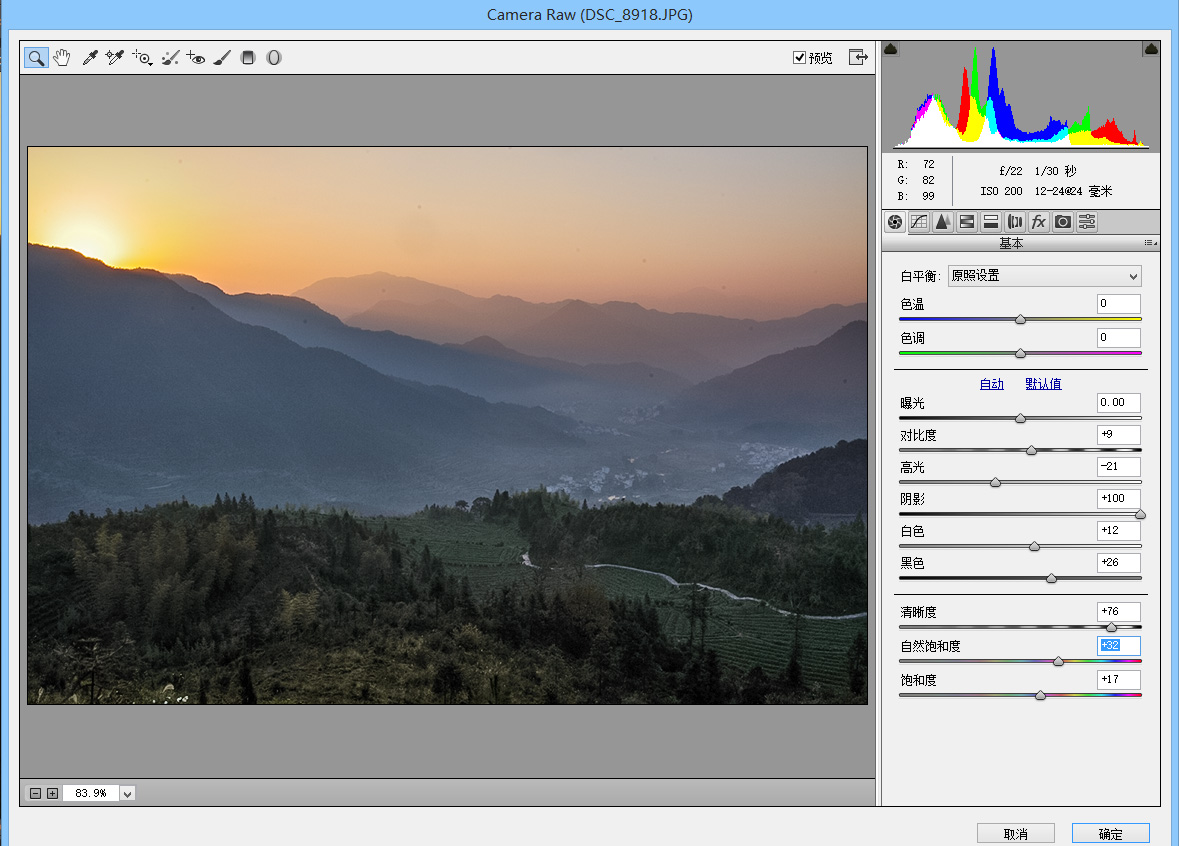Screen dimensions: 1179x846
Task: Click the 阴影 shadows slider handle
Action: point(1140,514)
